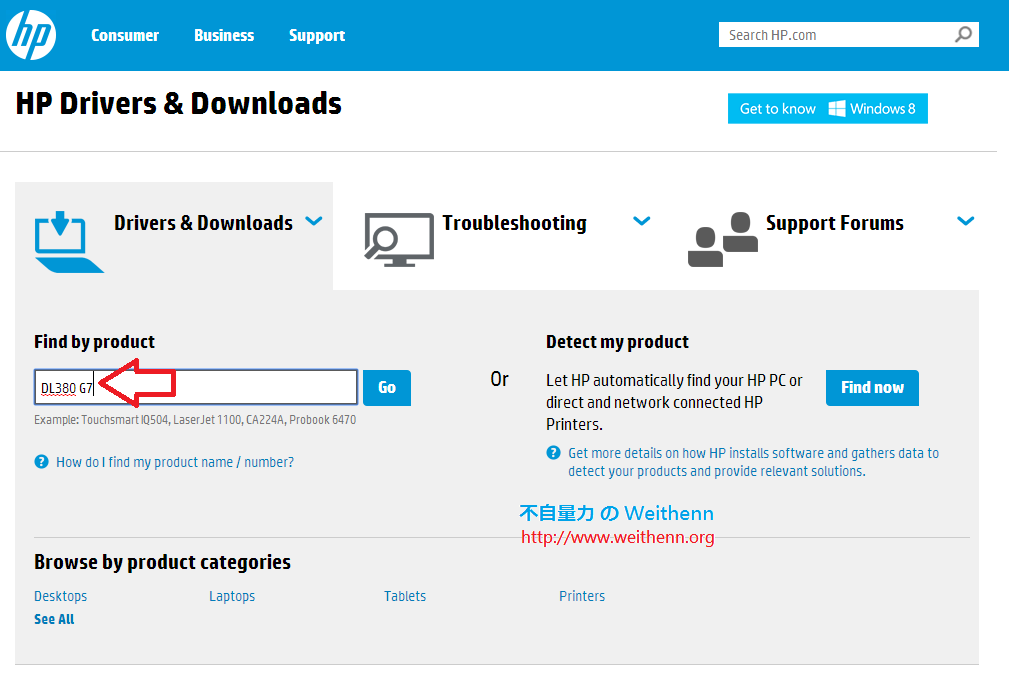
Task: Open the Support menu
Action: (x=316, y=35)
